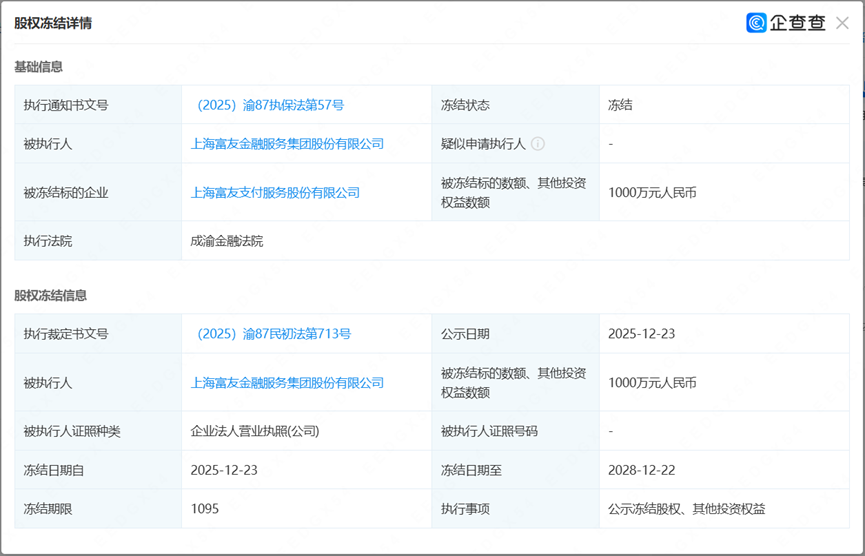
Task: Click info icon beside 疑似申请执行人
Action: click(538, 144)
